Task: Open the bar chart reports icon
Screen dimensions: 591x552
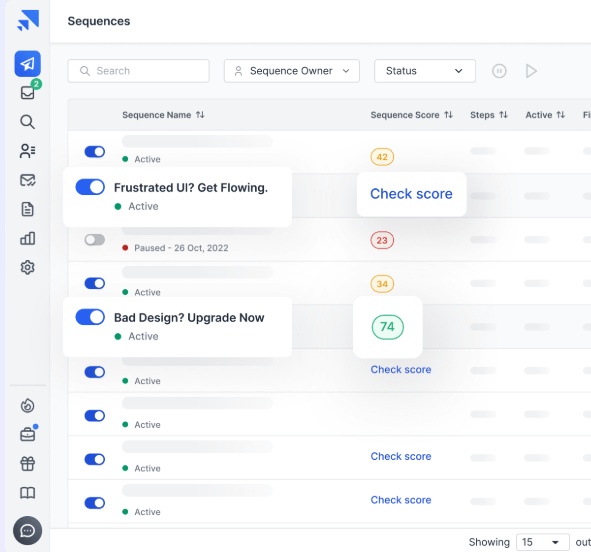Action: [x=28, y=238]
